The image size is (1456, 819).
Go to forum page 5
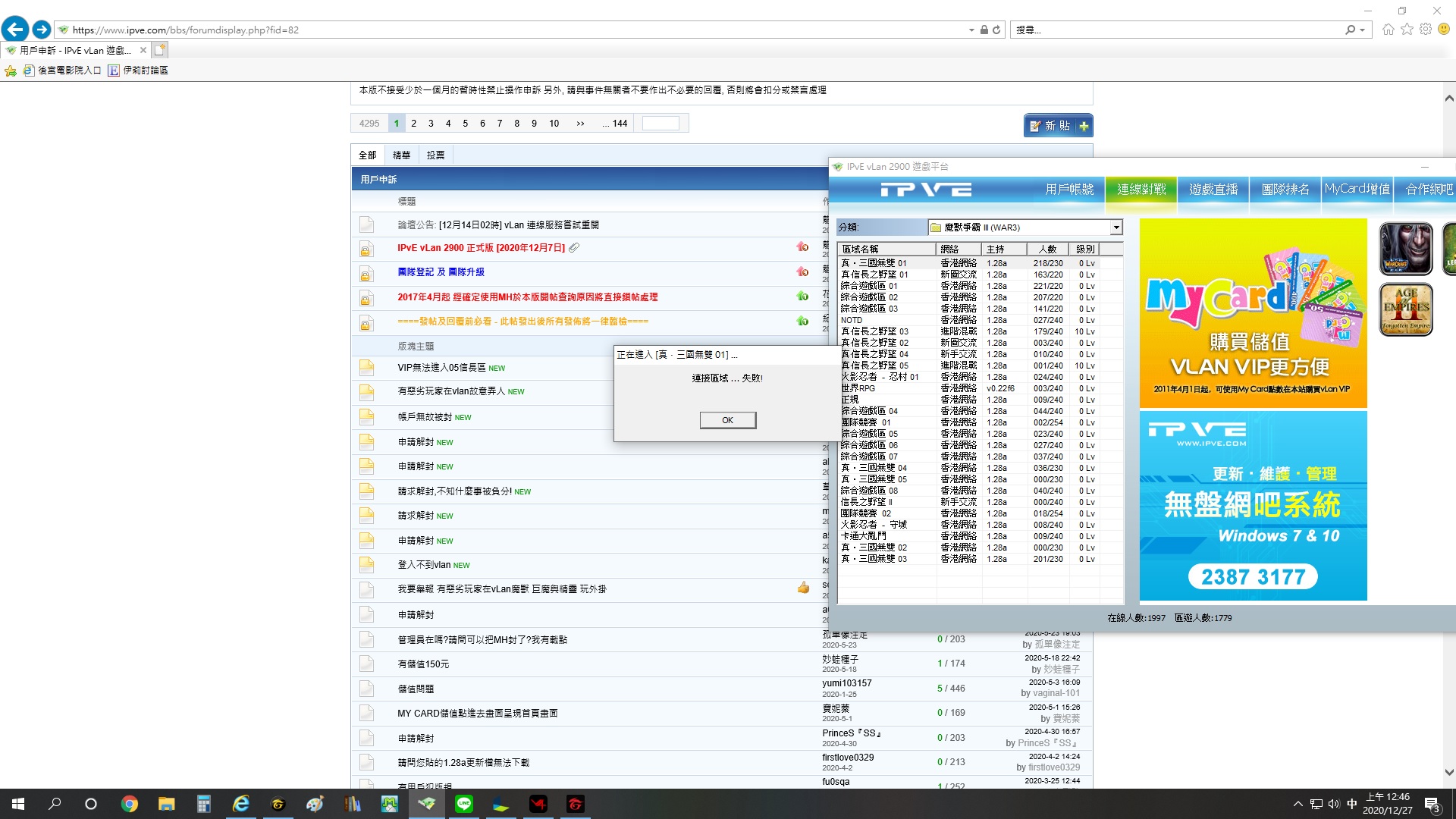coord(465,124)
